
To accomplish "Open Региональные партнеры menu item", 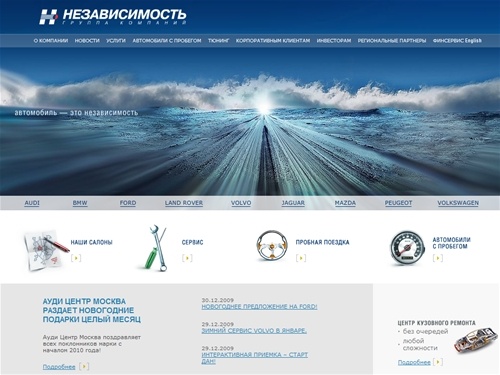I will pos(392,41).
